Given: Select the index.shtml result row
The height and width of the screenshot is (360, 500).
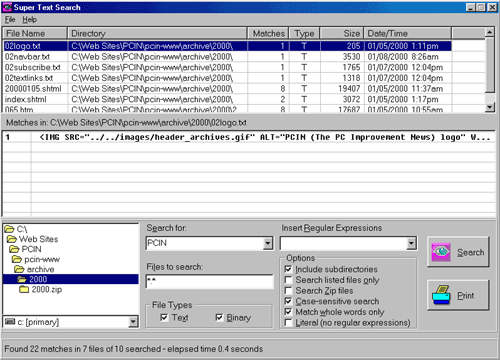Looking at the screenshot, I should click(x=227, y=99).
